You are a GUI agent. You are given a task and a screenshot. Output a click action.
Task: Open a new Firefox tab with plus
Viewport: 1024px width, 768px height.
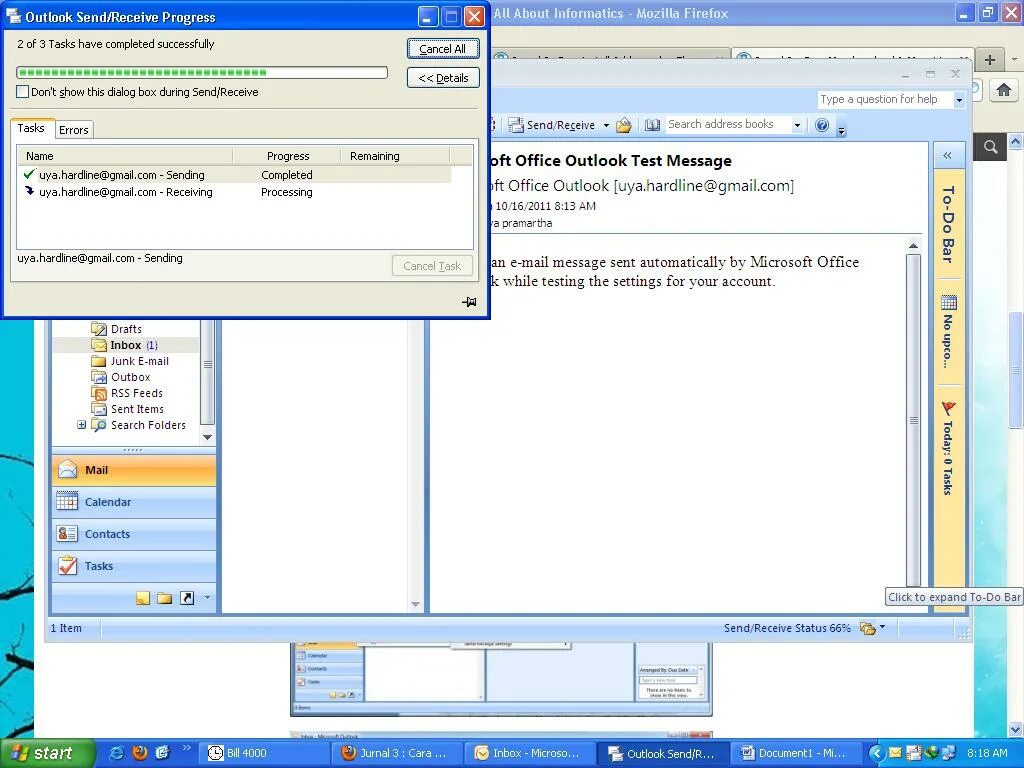pos(990,59)
